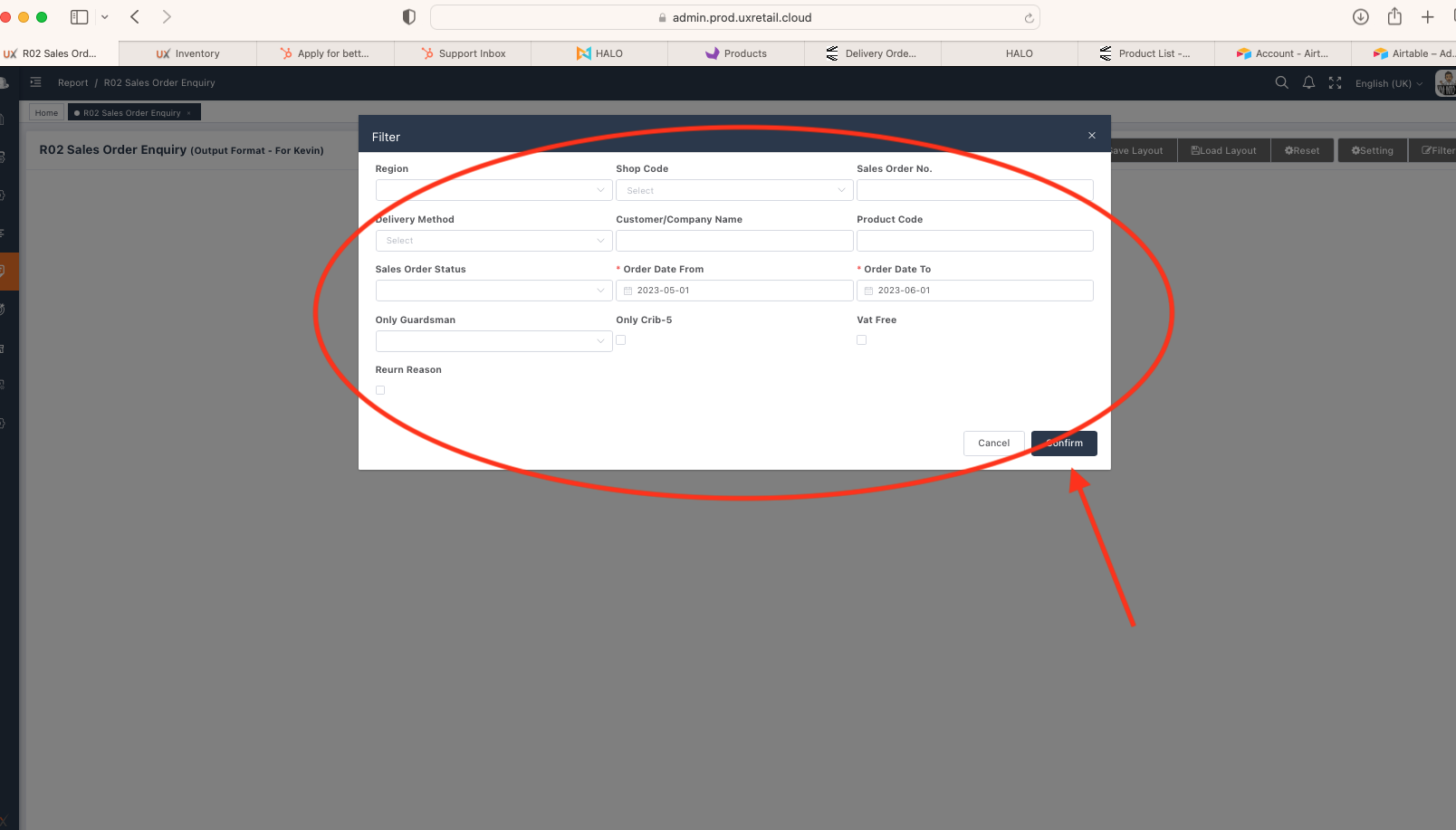The image size is (1456, 830).
Task: Switch to the Inventory browser tab
Action: click(188, 53)
